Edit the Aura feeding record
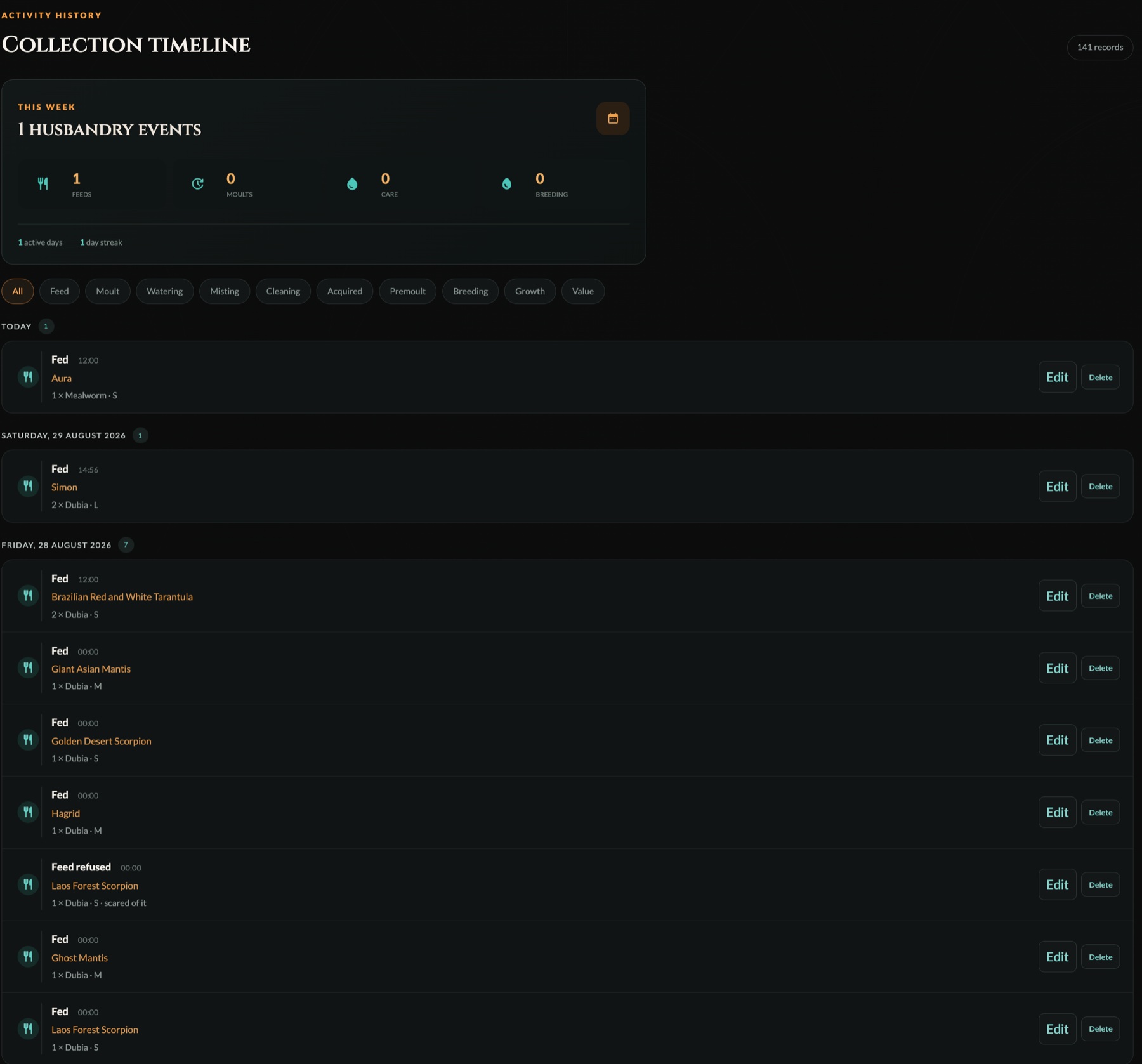 (1058, 378)
